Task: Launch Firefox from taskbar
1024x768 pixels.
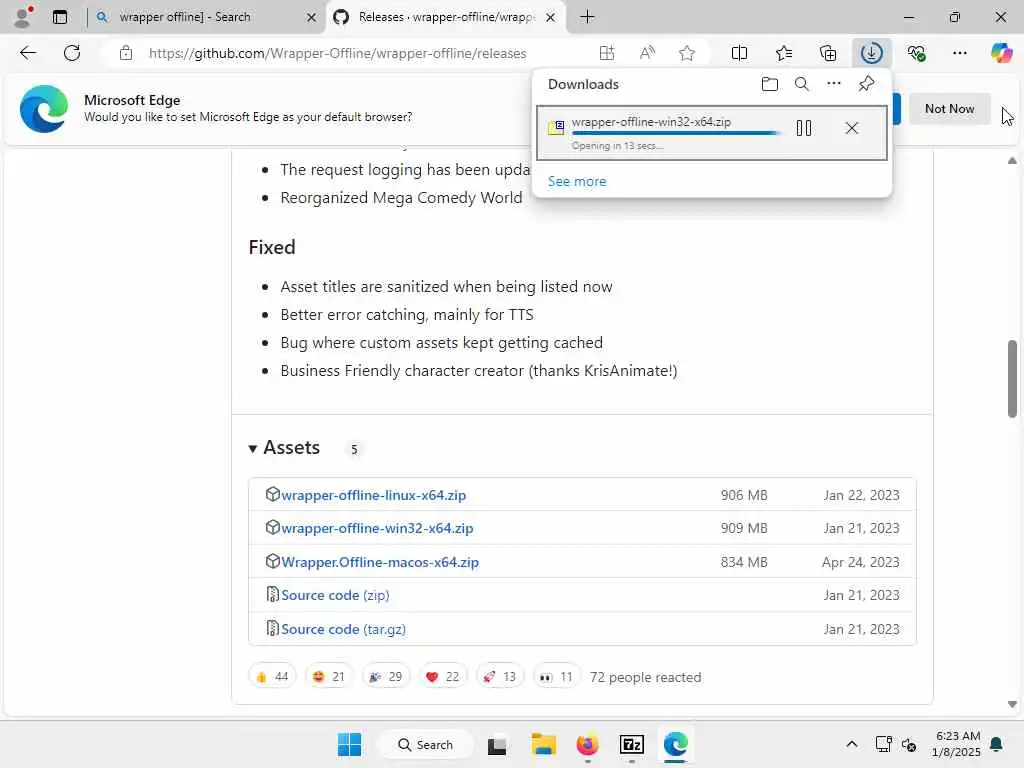Action: click(x=587, y=744)
